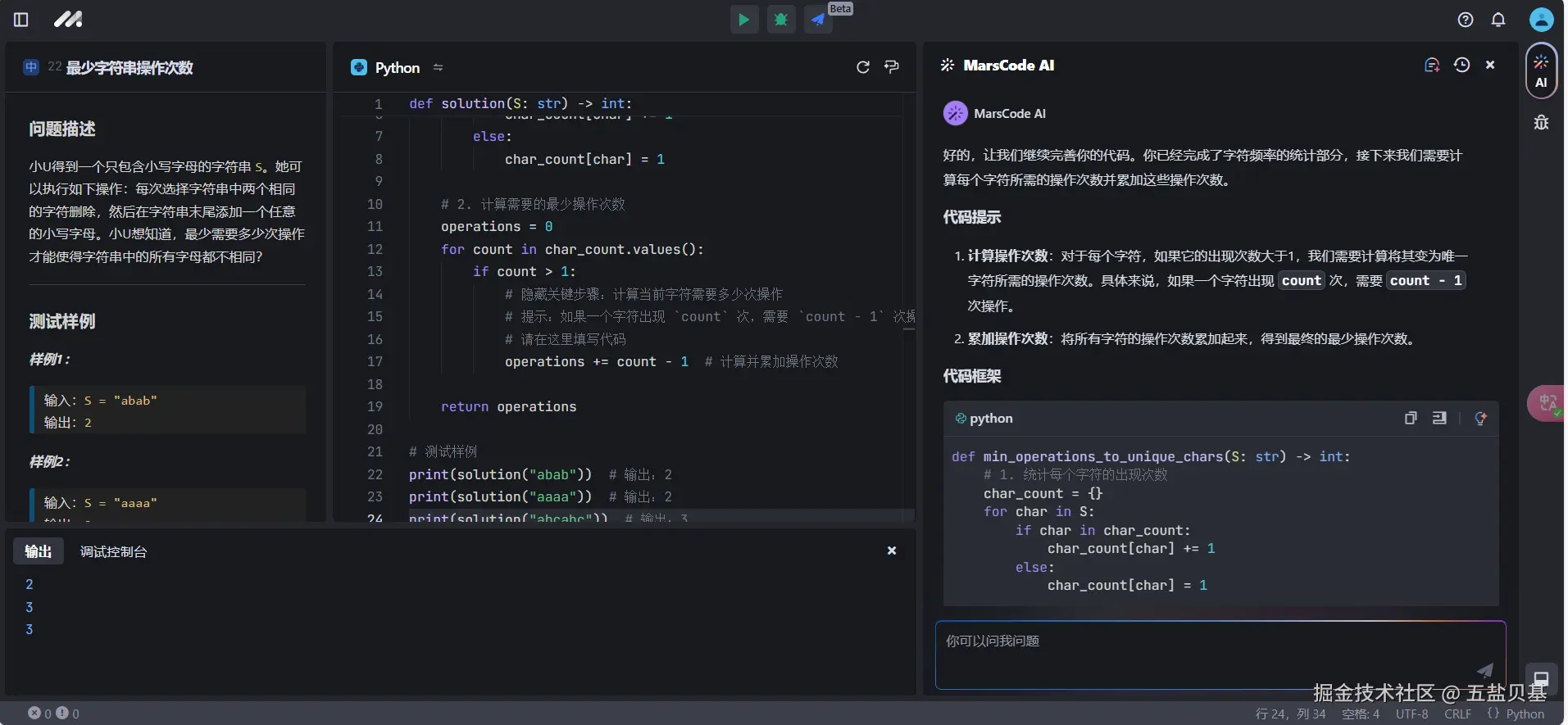Click the translate floating button
Screen dimensions: 1568x725
click(x=1547, y=403)
